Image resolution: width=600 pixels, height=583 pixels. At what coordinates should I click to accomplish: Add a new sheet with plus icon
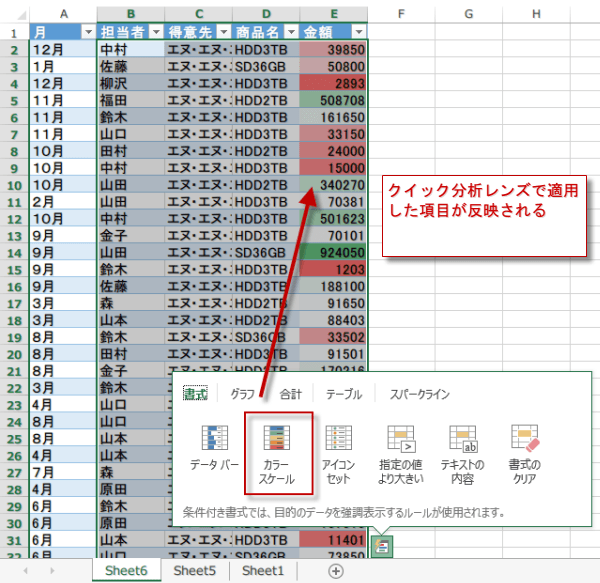coord(336,571)
